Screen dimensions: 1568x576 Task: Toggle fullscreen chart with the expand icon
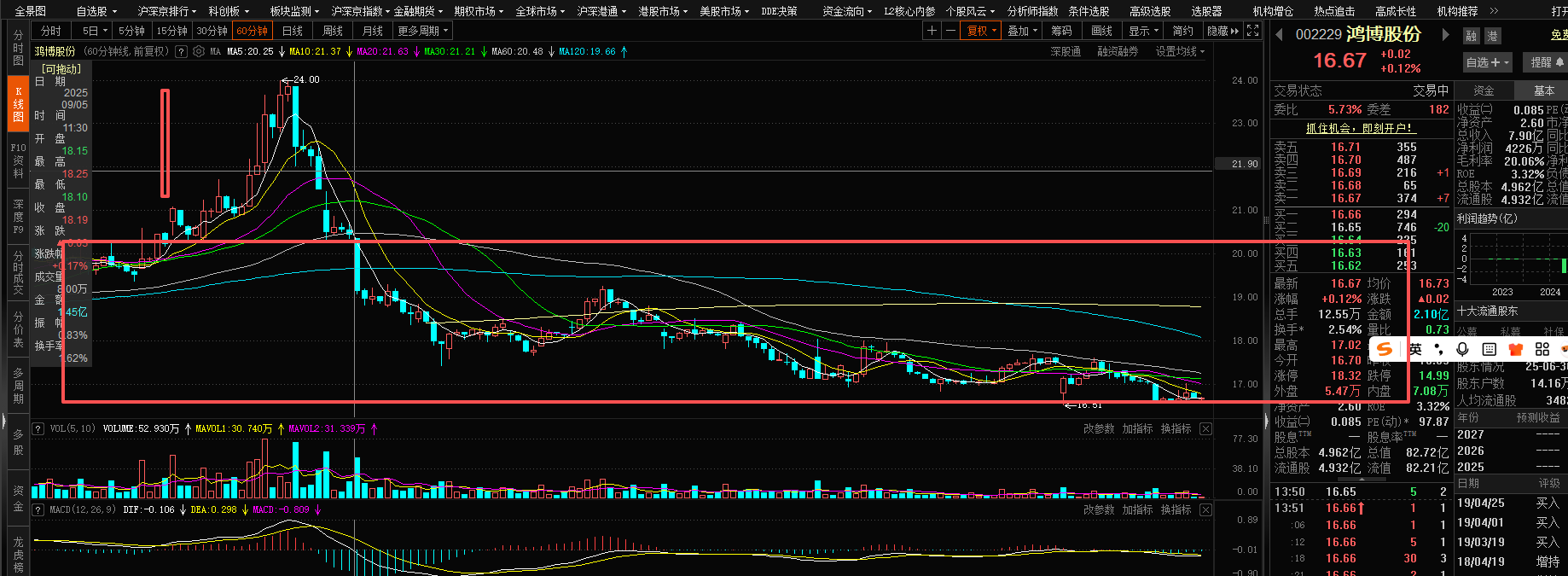[x=1252, y=31]
